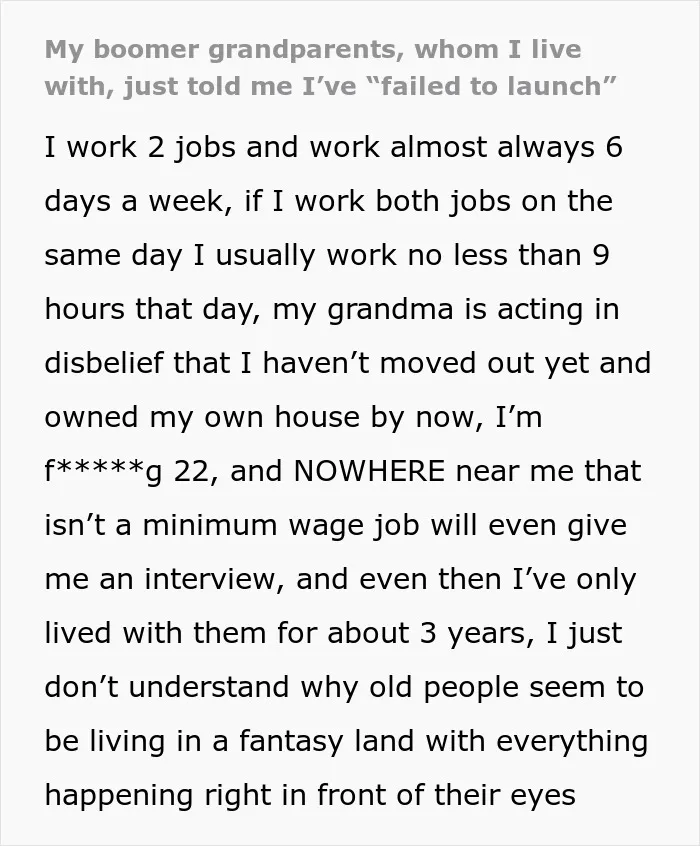Click the capitalized word "NOWHERE"
Screen dimensions: 700x846
[369, 471]
